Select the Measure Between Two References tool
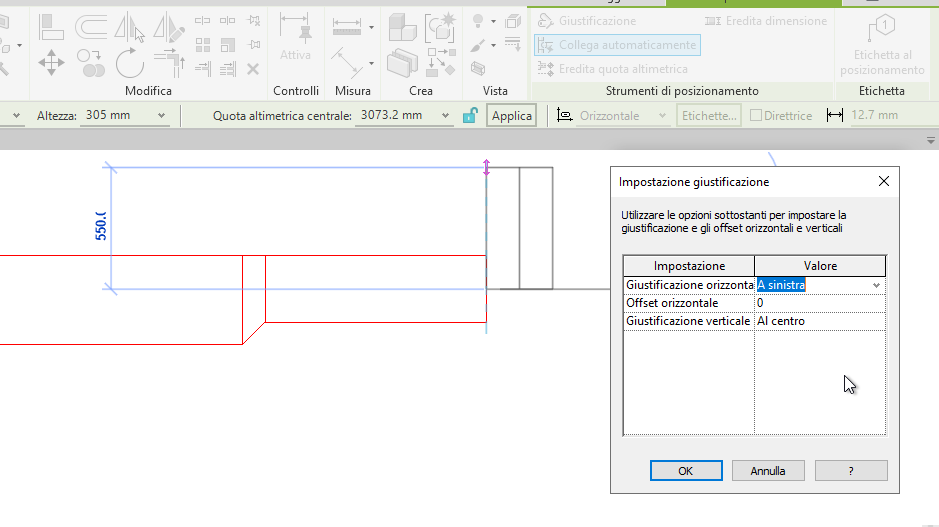Viewport: 939px width, 527px height. [x=347, y=27]
